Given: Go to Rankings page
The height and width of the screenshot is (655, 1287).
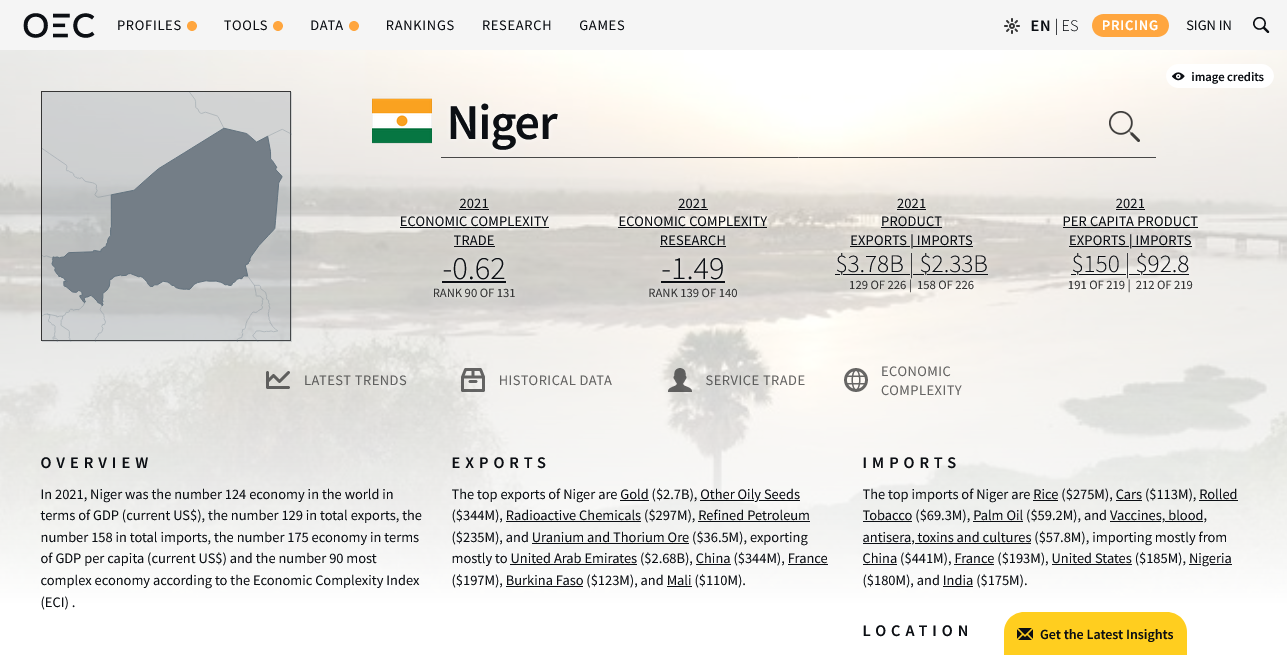Looking at the screenshot, I should [420, 26].
